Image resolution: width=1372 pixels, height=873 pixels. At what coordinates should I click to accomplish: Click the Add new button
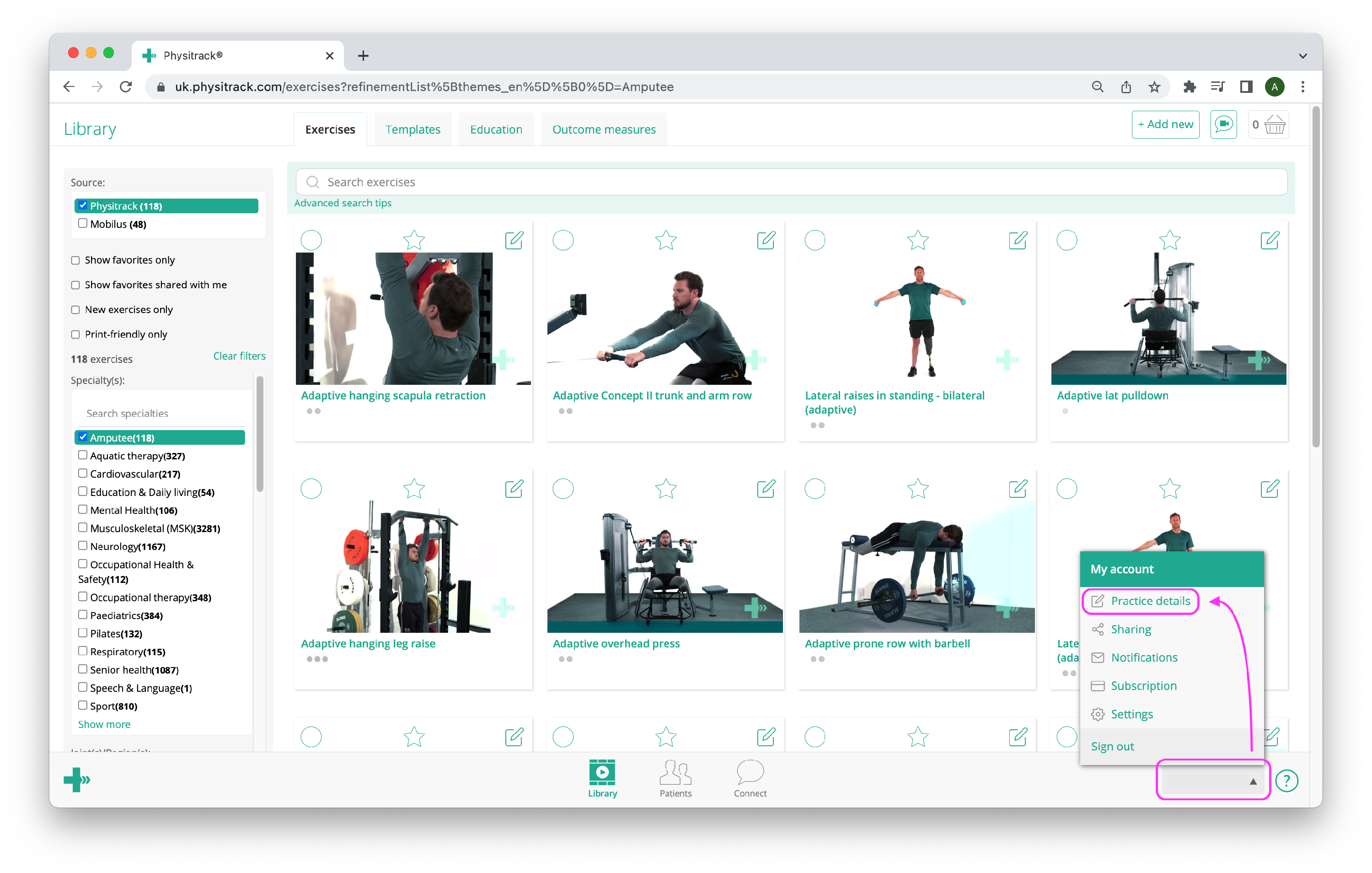[1165, 124]
